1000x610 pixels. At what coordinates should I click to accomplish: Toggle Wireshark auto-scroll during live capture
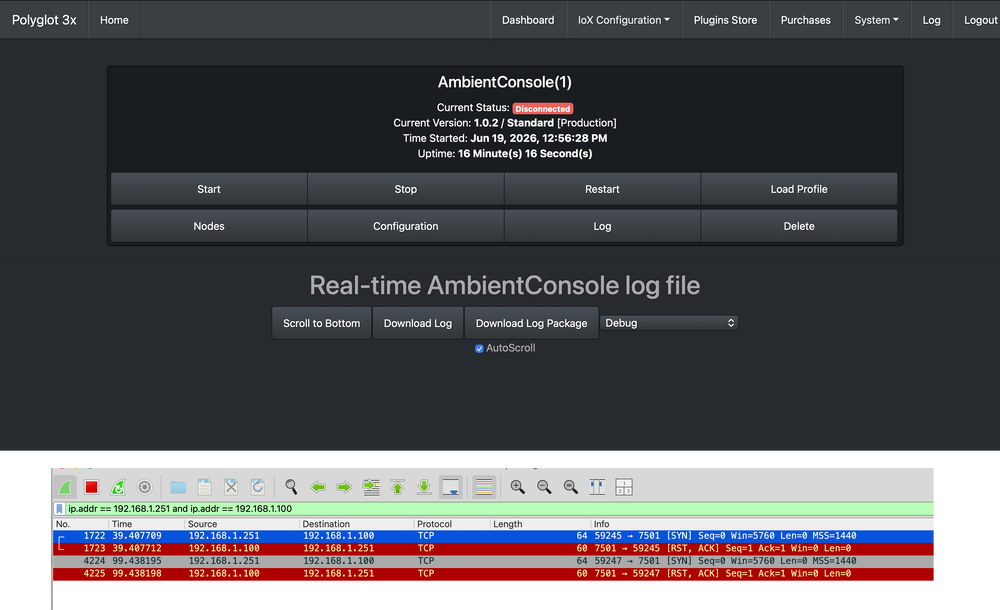click(x=451, y=487)
